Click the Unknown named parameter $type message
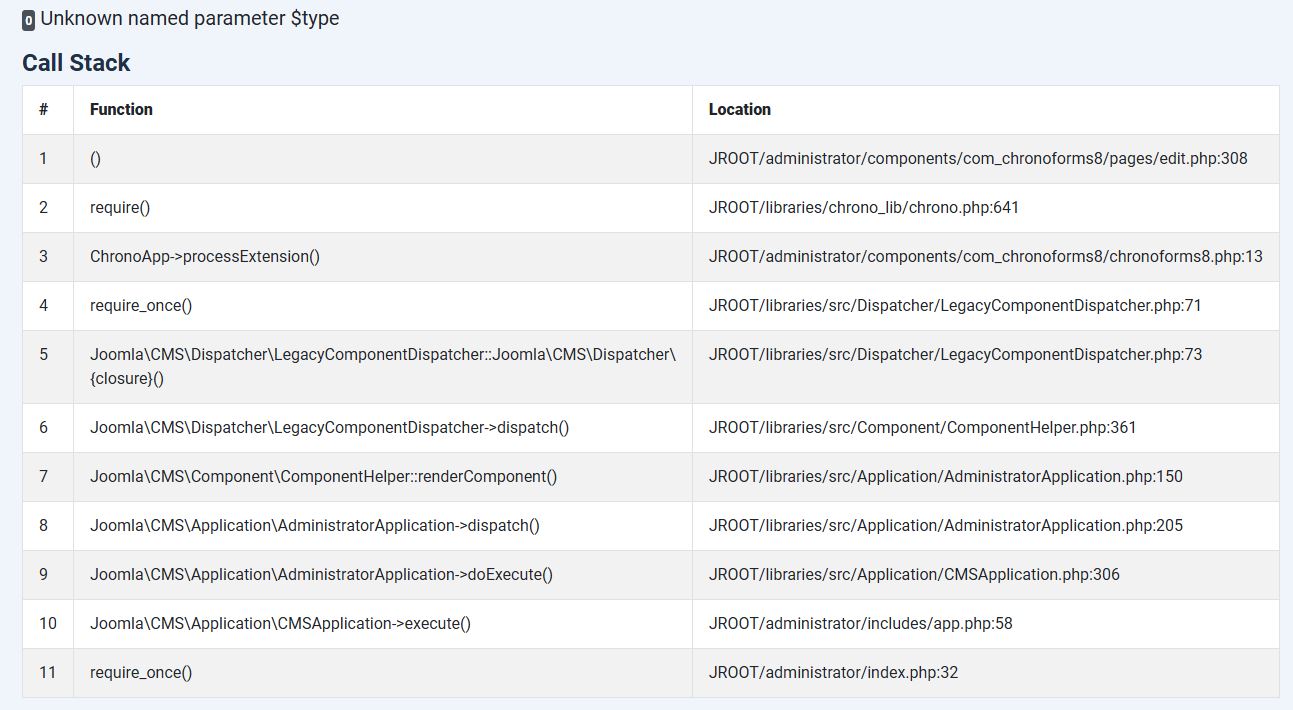Viewport: 1293px width, 710px height. pyautogui.click(x=189, y=19)
